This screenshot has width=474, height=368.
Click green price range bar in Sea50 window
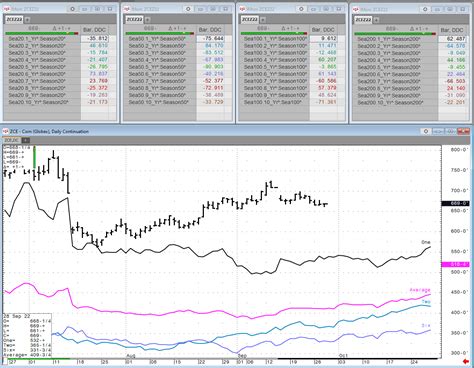(x=159, y=33)
